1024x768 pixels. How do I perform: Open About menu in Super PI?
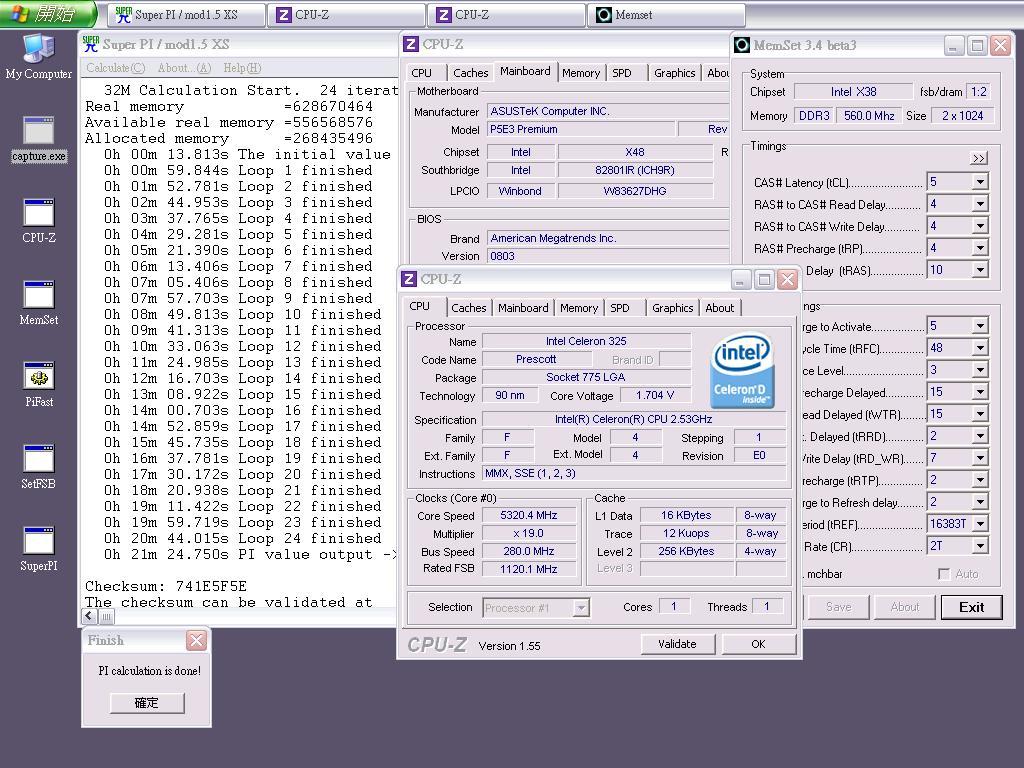coord(184,68)
